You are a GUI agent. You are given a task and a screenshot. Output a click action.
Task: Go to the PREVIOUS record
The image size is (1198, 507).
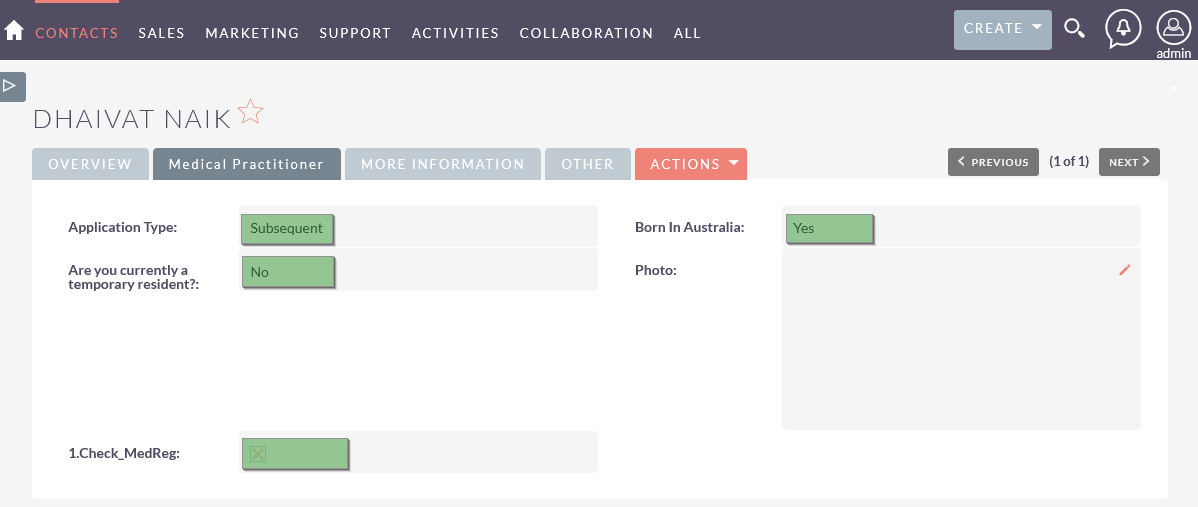click(993, 162)
